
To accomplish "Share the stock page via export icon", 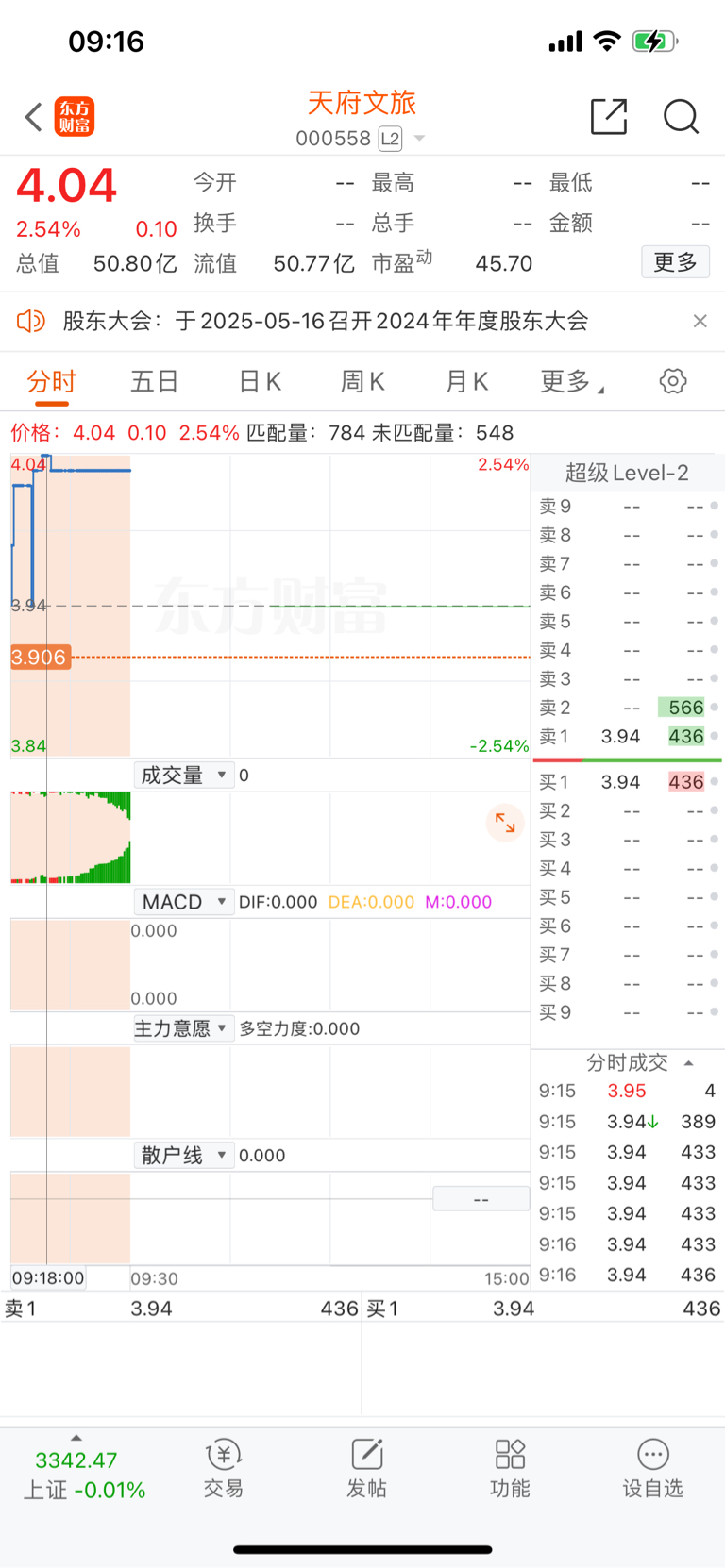I will [609, 116].
